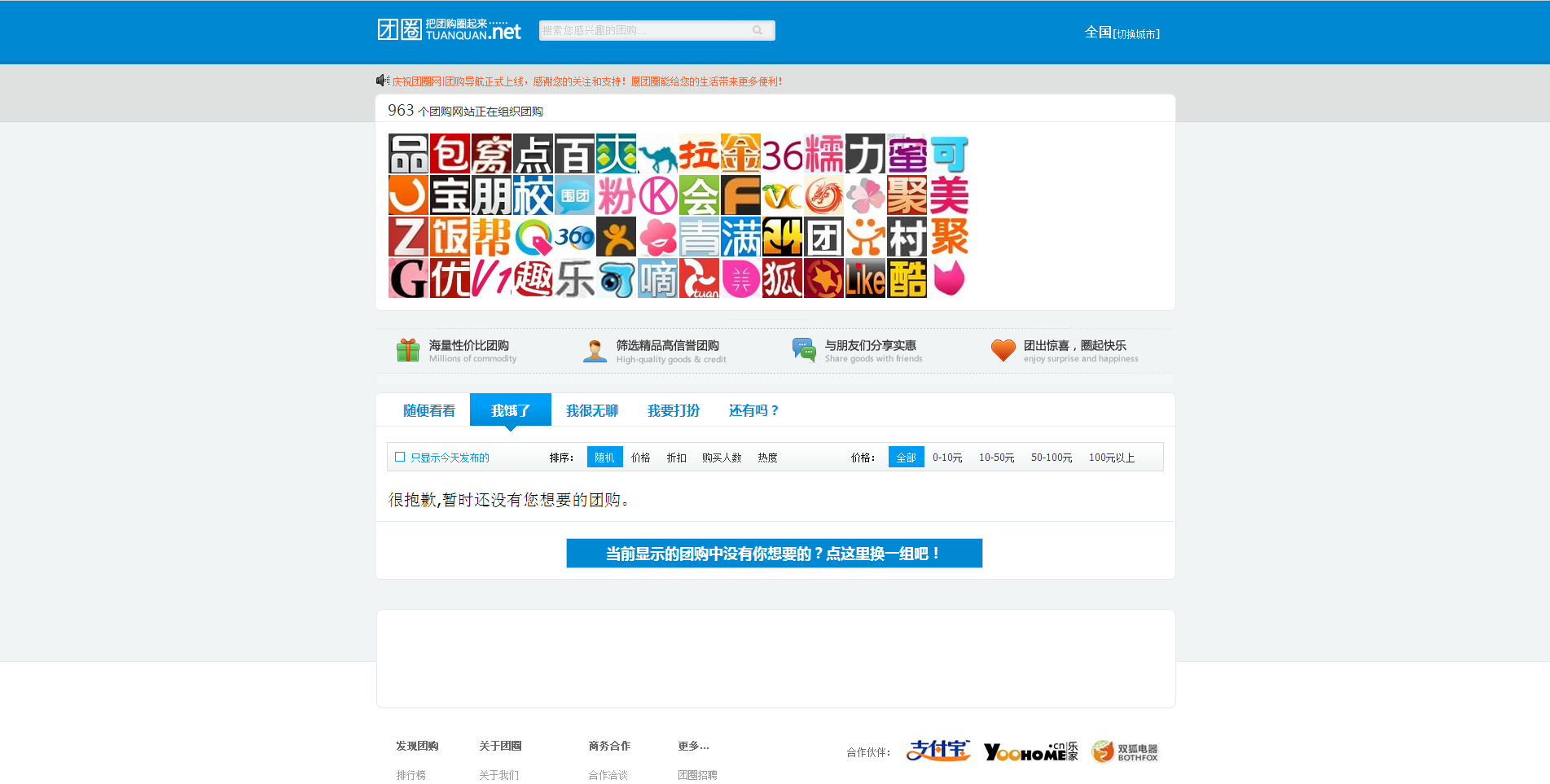
Task: Open the 关于我们 footer link
Action: 498,775
